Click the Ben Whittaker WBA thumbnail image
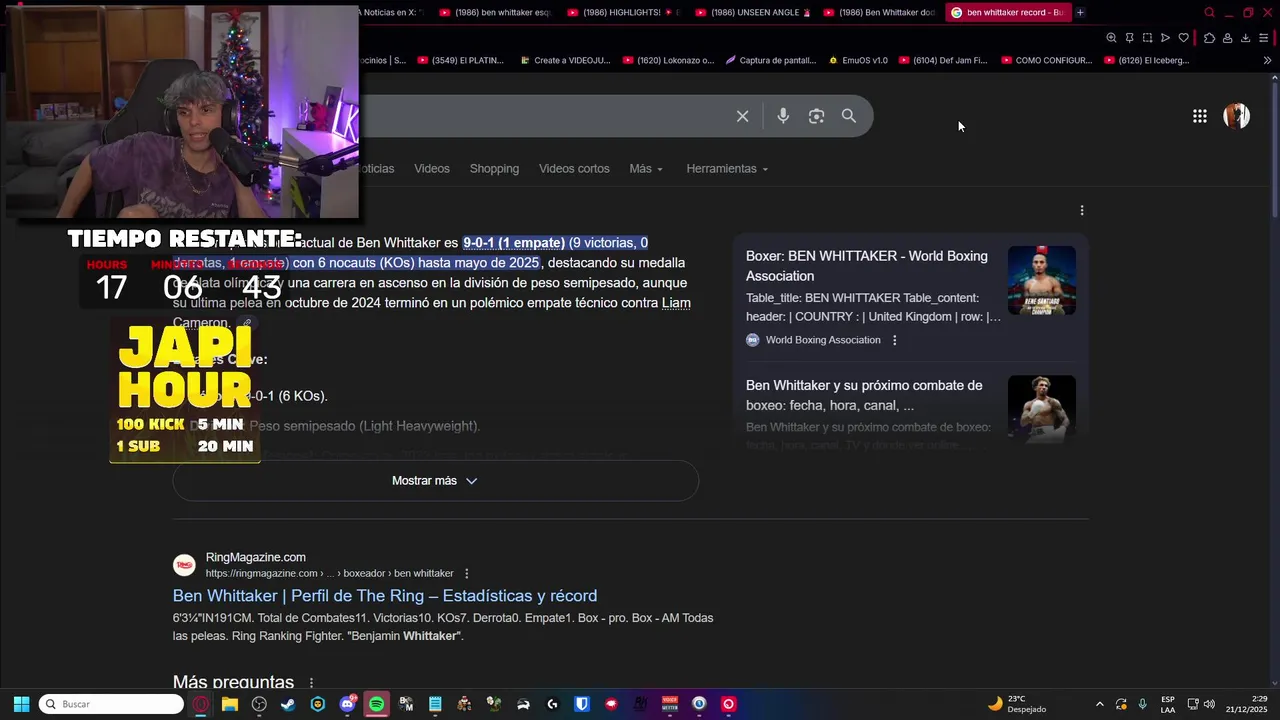Image resolution: width=1280 pixels, height=720 pixels. coord(1042,280)
